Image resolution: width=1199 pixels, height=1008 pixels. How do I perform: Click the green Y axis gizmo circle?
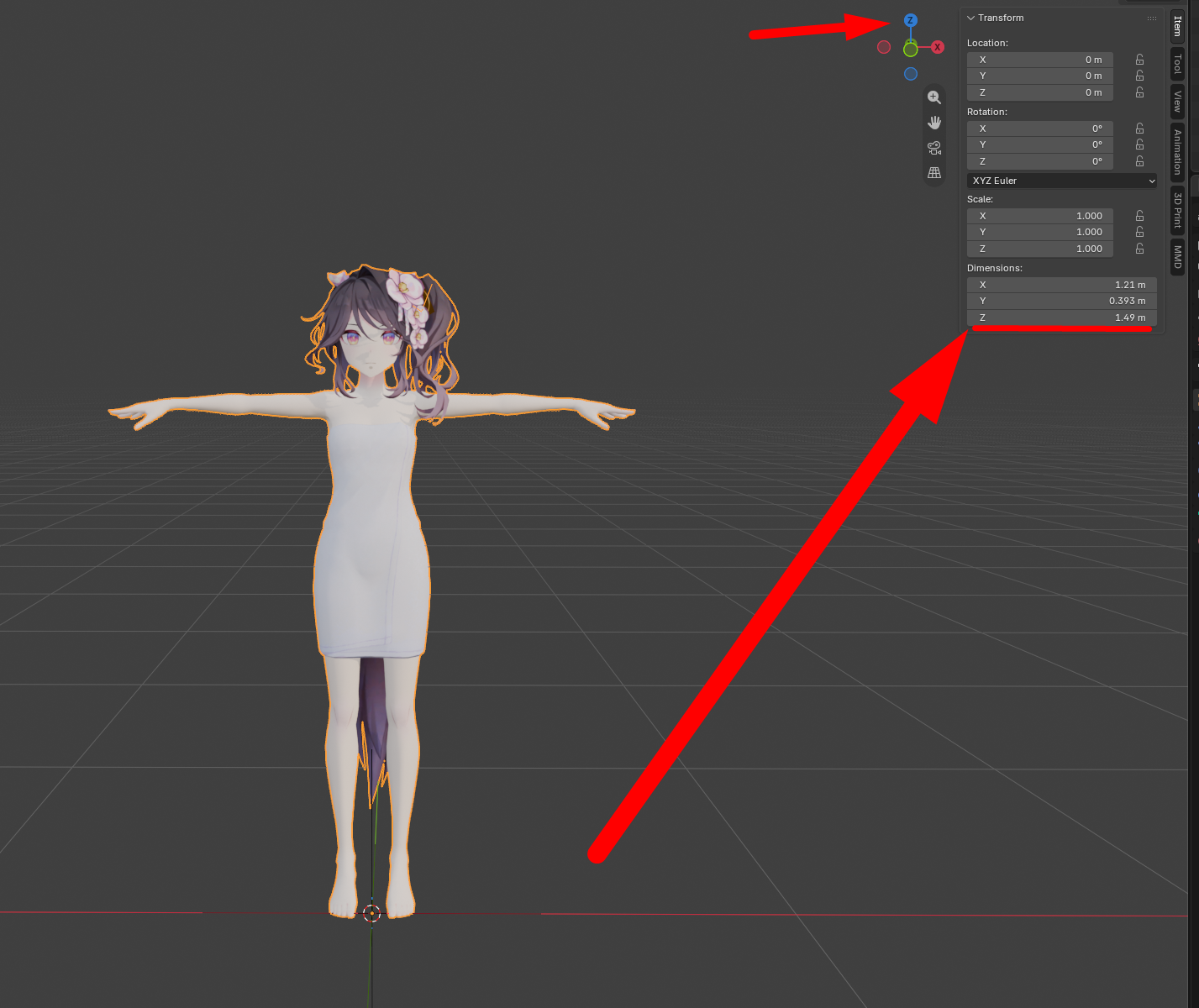pos(910,50)
